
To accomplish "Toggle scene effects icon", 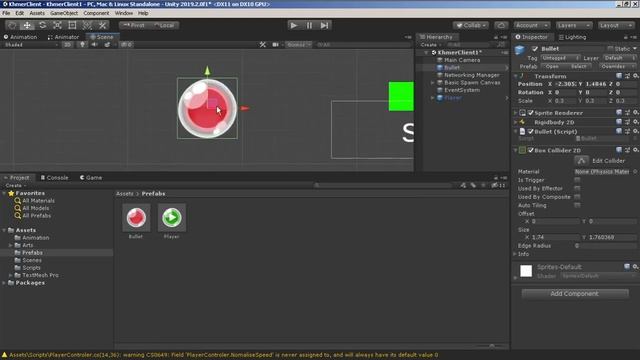I will tap(107, 44).
